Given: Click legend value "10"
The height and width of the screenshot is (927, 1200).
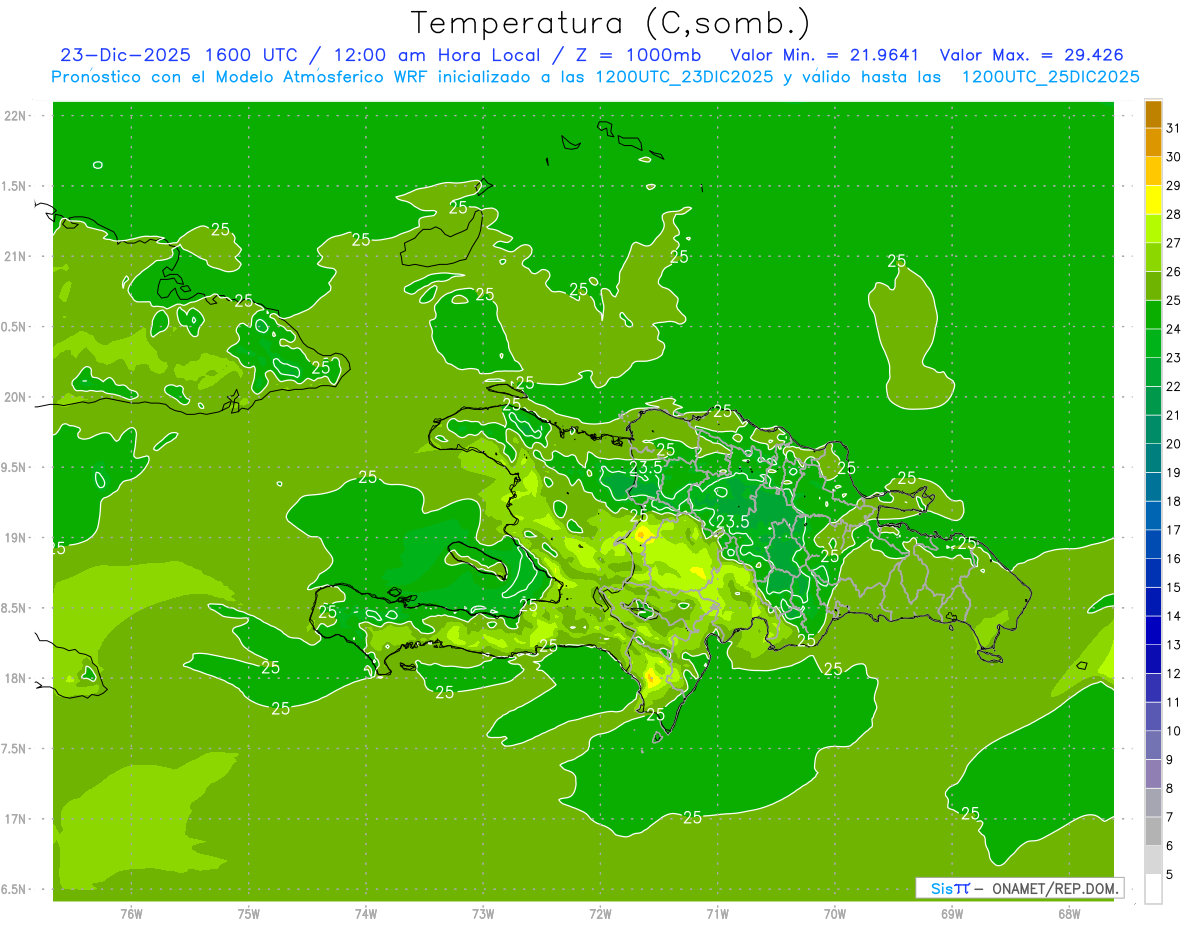Looking at the screenshot, I should click(1174, 731).
